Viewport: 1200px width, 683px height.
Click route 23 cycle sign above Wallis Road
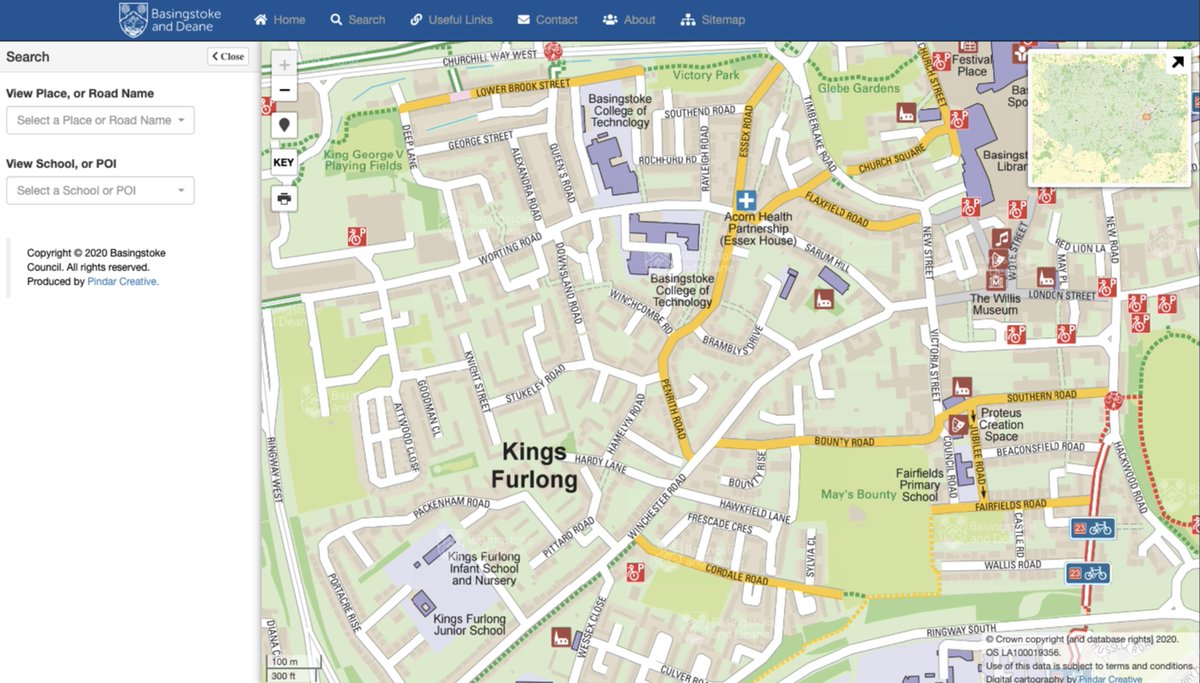1093,528
